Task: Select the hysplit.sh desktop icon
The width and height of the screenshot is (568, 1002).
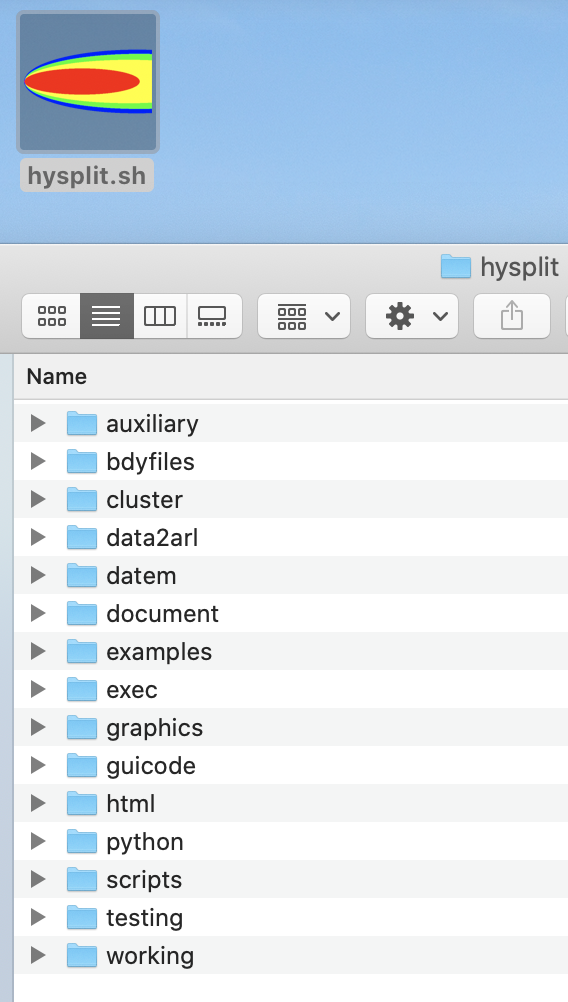Action: [x=88, y=82]
